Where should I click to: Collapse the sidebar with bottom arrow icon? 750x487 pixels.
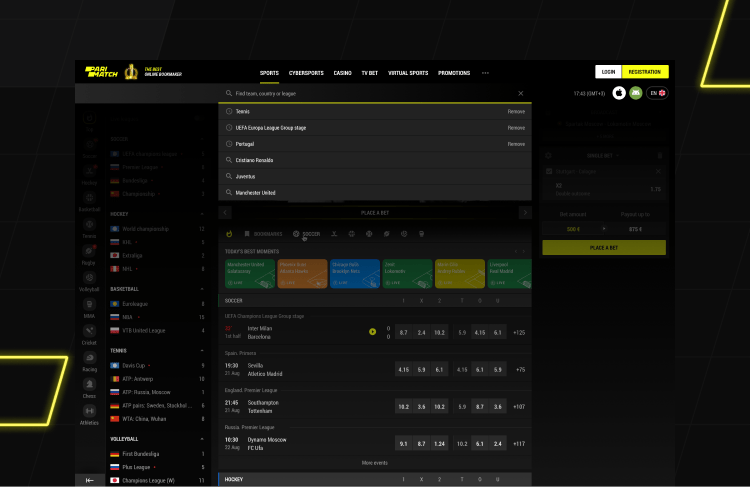point(90,480)
